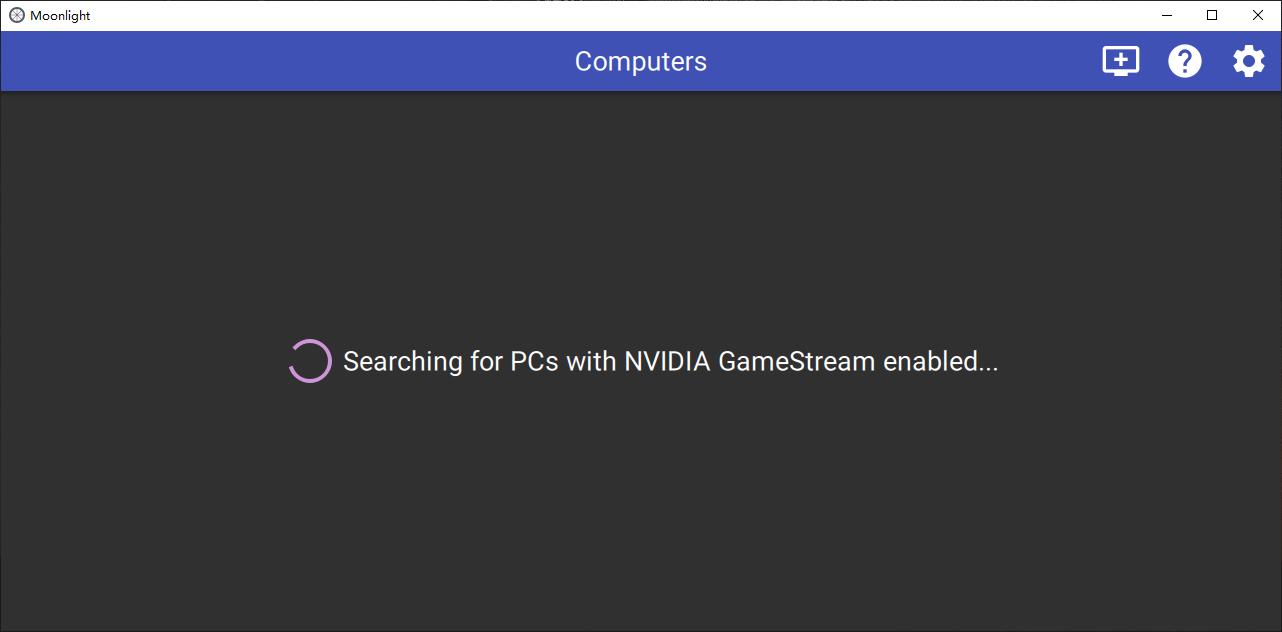Open Settings via the gear icon
This screenshot has height=632, width=1282.
pos(1248,61)
